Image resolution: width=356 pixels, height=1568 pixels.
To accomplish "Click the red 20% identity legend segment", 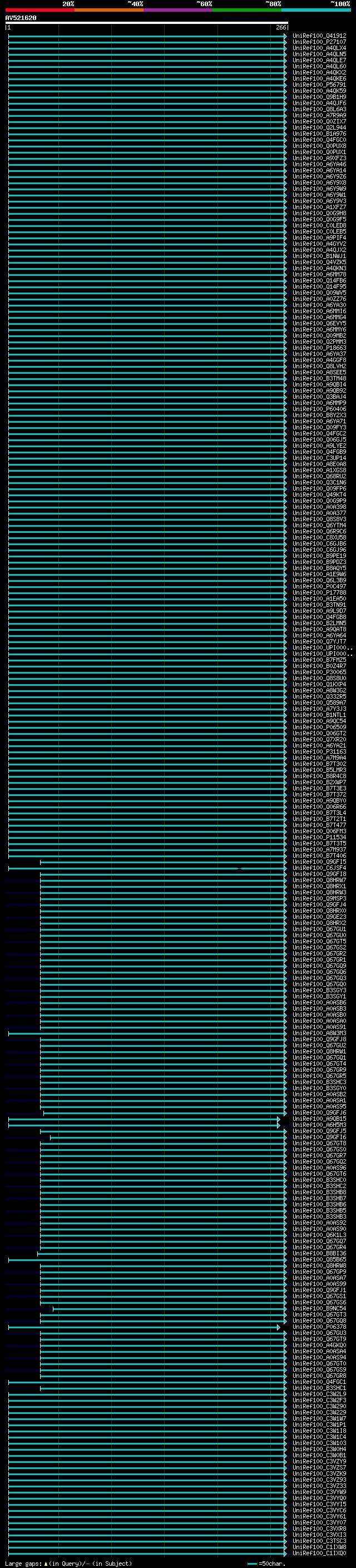I will pos(39,10).
